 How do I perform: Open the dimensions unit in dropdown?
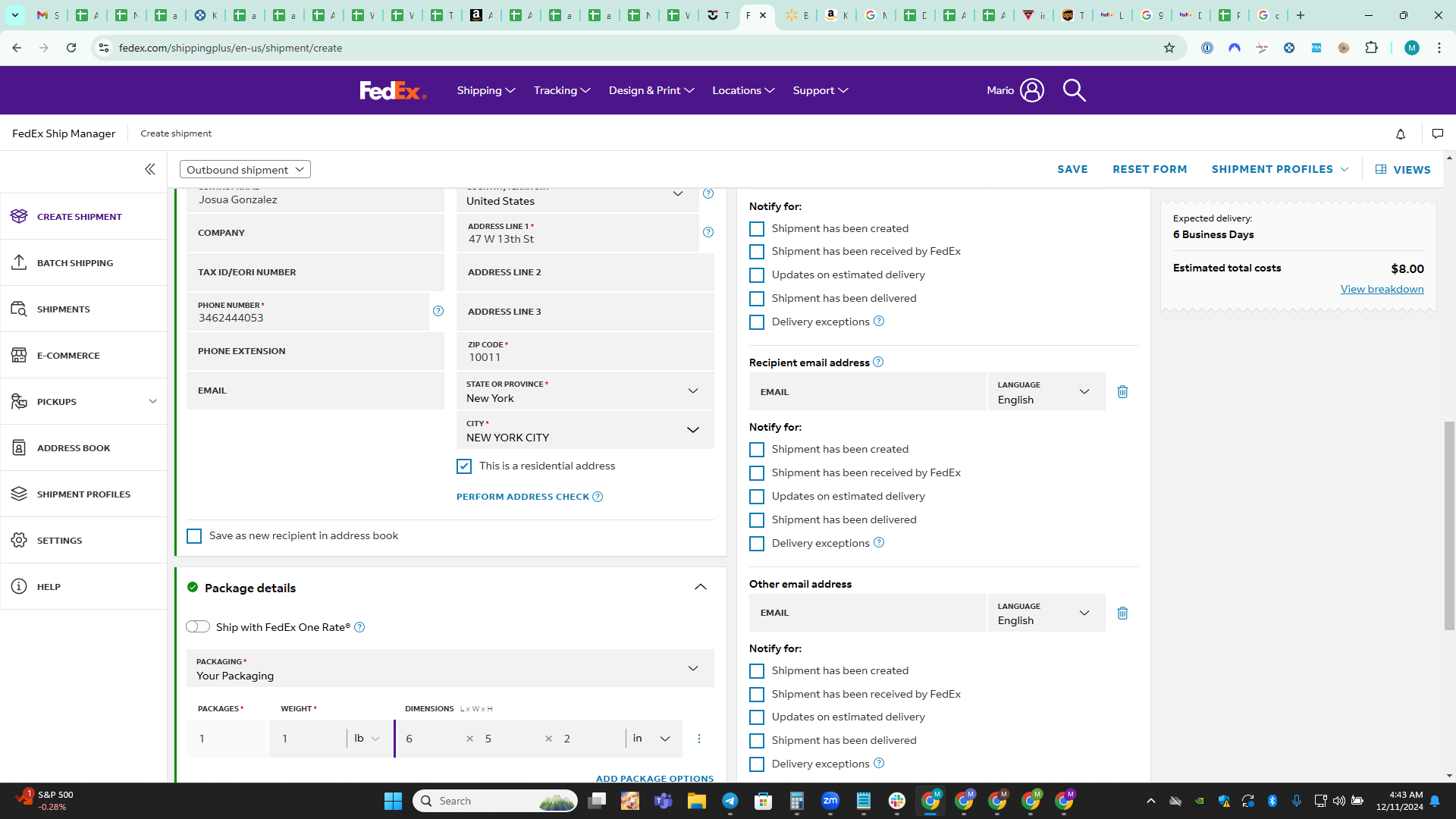[652, 739]
